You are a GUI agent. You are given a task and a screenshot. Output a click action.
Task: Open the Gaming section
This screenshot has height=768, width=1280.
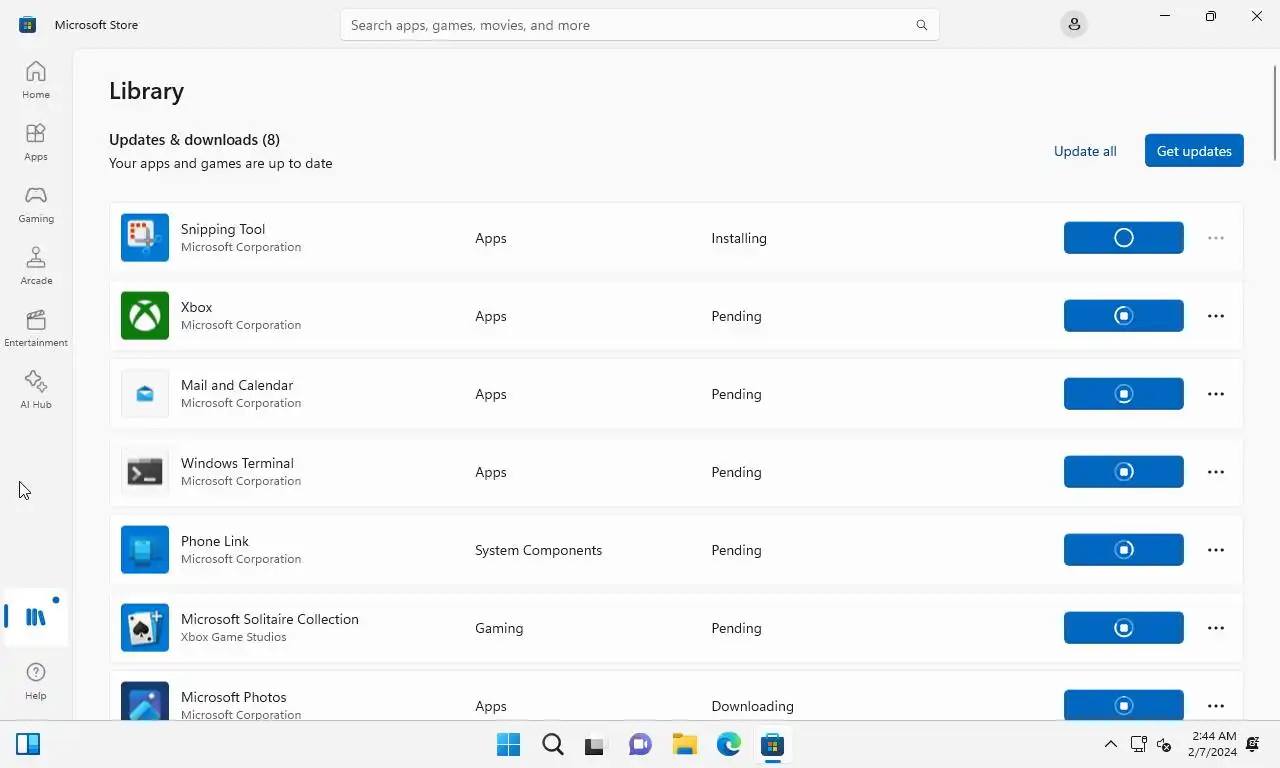click(x=36, y=204)
